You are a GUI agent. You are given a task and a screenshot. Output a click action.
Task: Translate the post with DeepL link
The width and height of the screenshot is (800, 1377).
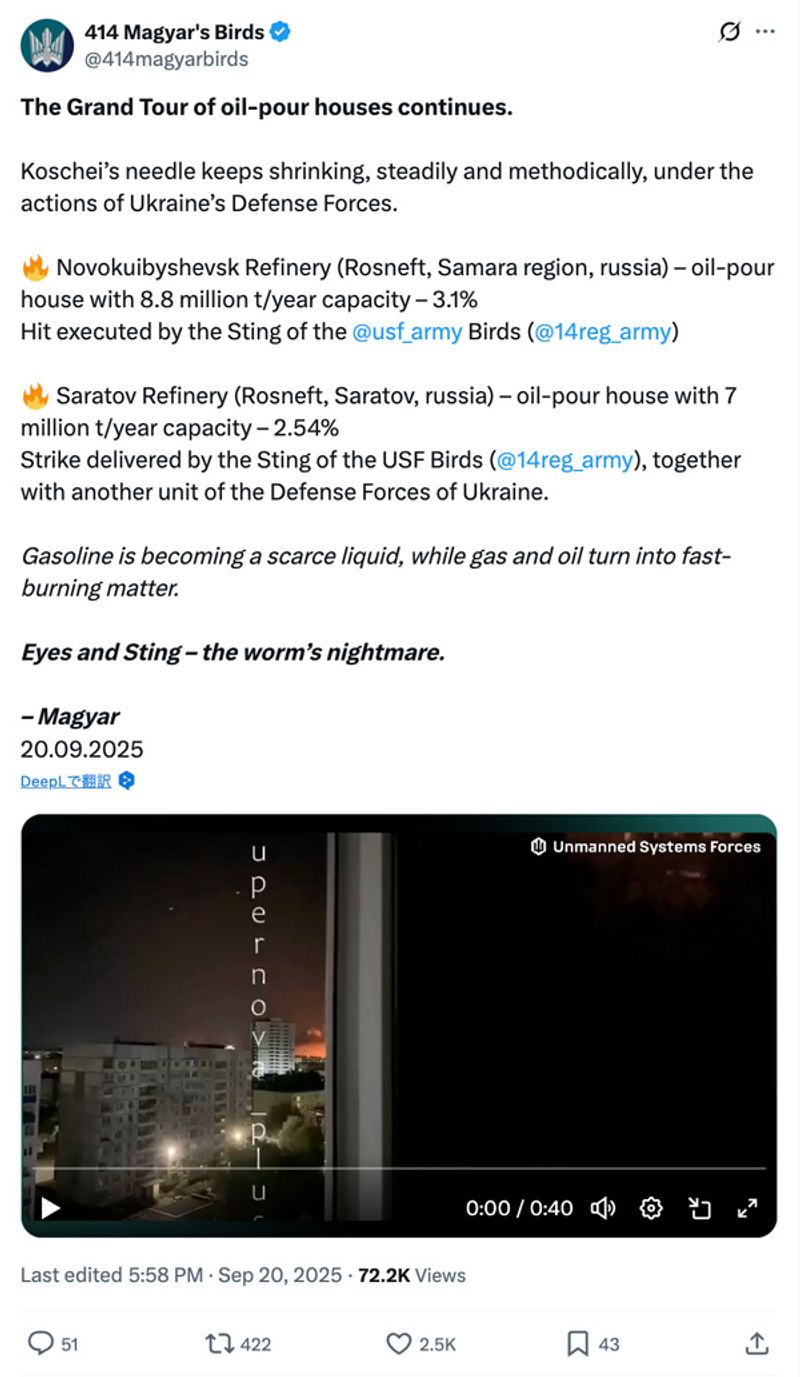pyautogui.click(x=66, y=781)
